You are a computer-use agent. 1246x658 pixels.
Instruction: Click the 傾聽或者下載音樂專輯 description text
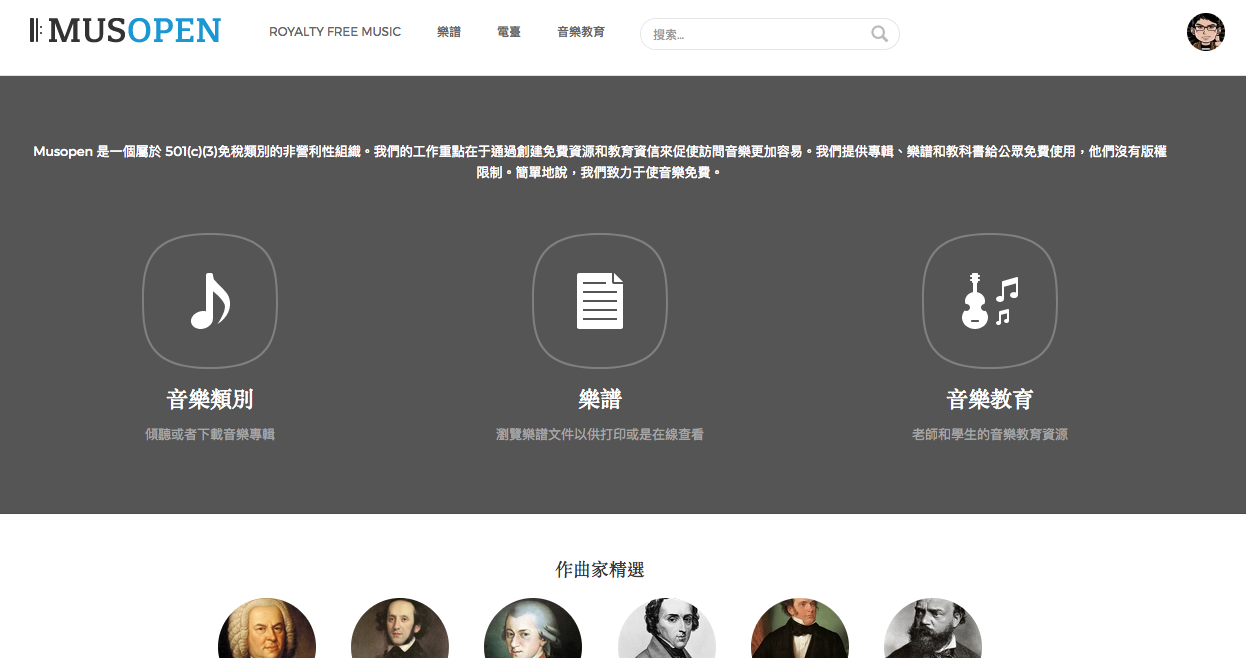coord(210,435)
